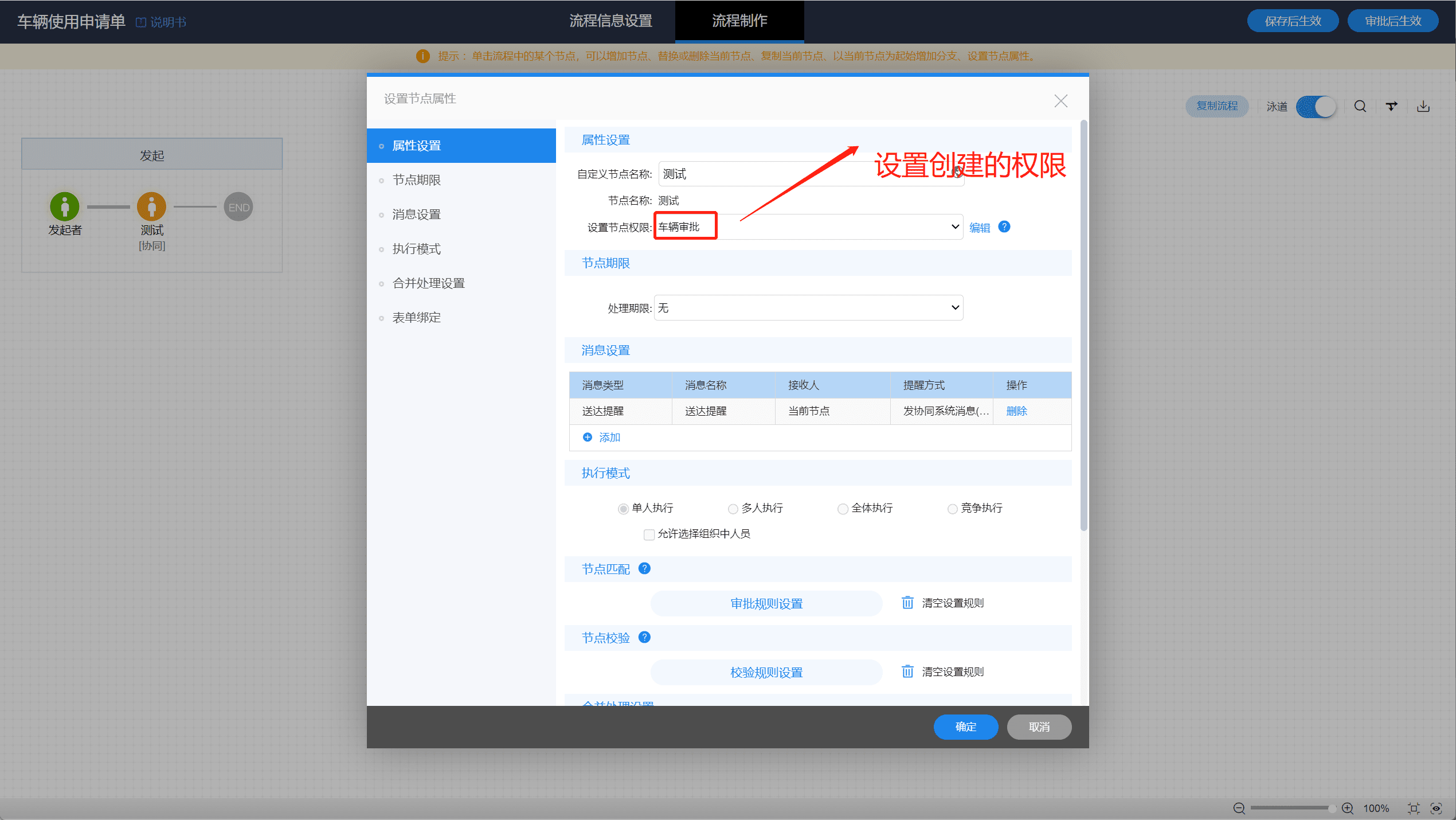This screenshot has height=820, width=1456.
Task: Click 清空设置规则 under 节点校验
Action: point(953,672)
